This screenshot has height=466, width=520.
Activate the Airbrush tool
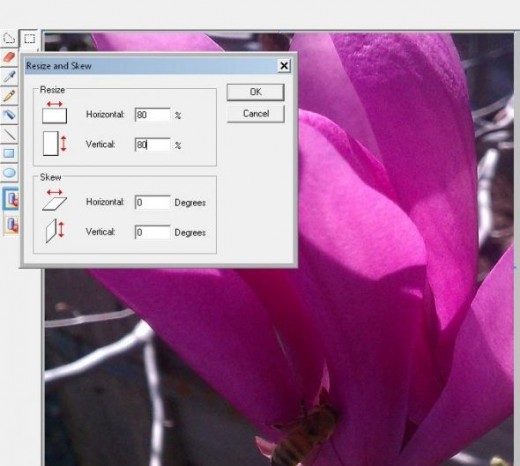coord(9,115)
